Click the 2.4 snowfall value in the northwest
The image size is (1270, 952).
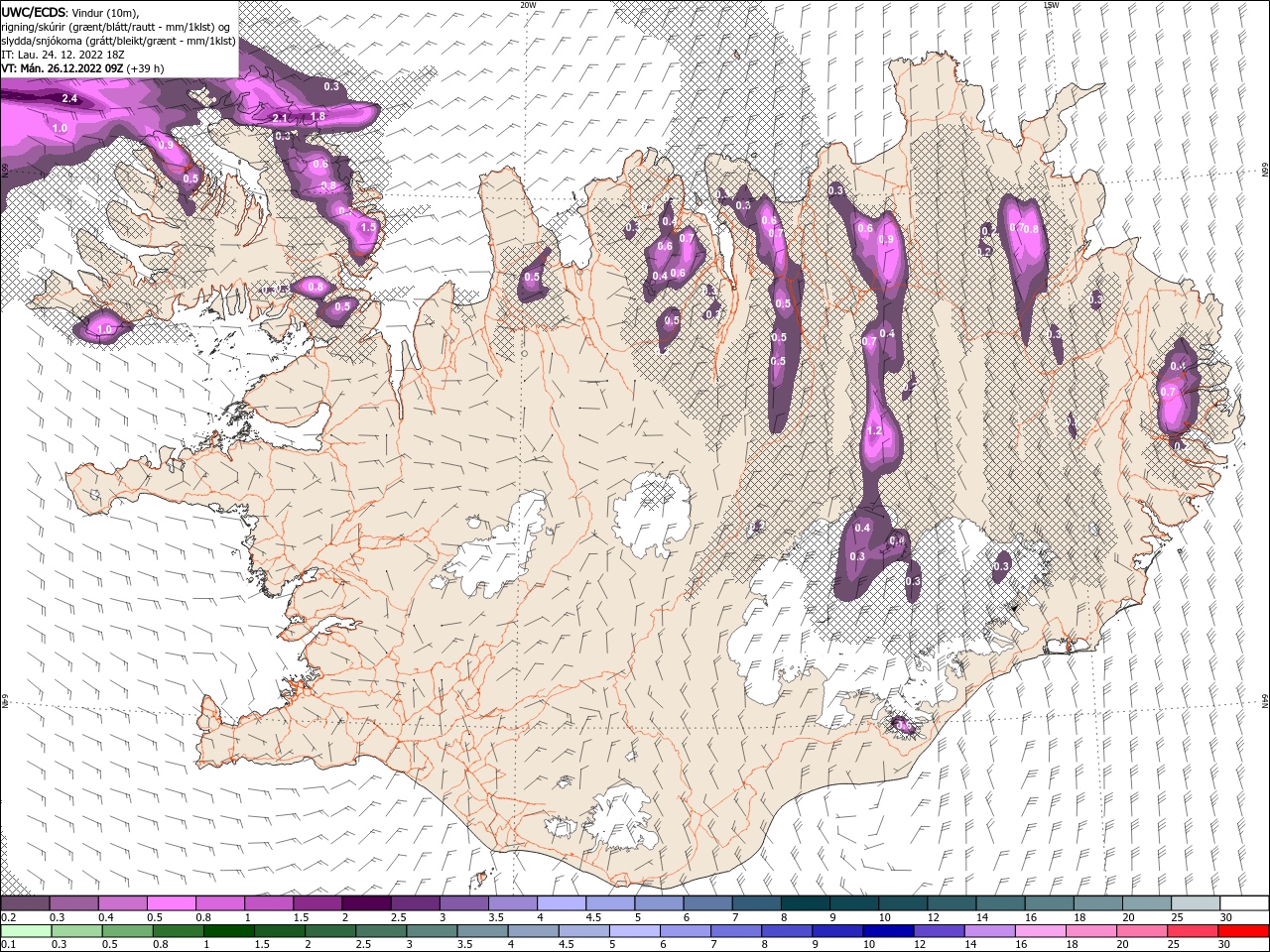[69, 99]
